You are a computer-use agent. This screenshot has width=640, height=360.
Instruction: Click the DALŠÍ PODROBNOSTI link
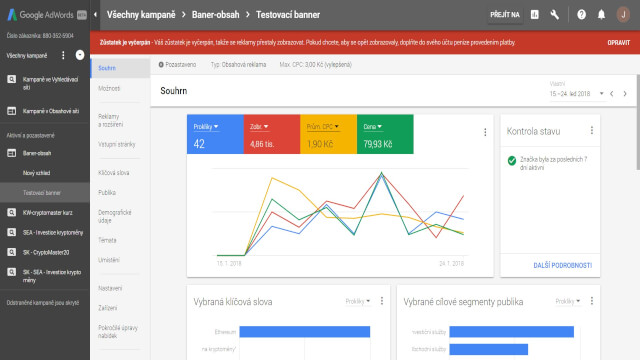coord(562,265)
